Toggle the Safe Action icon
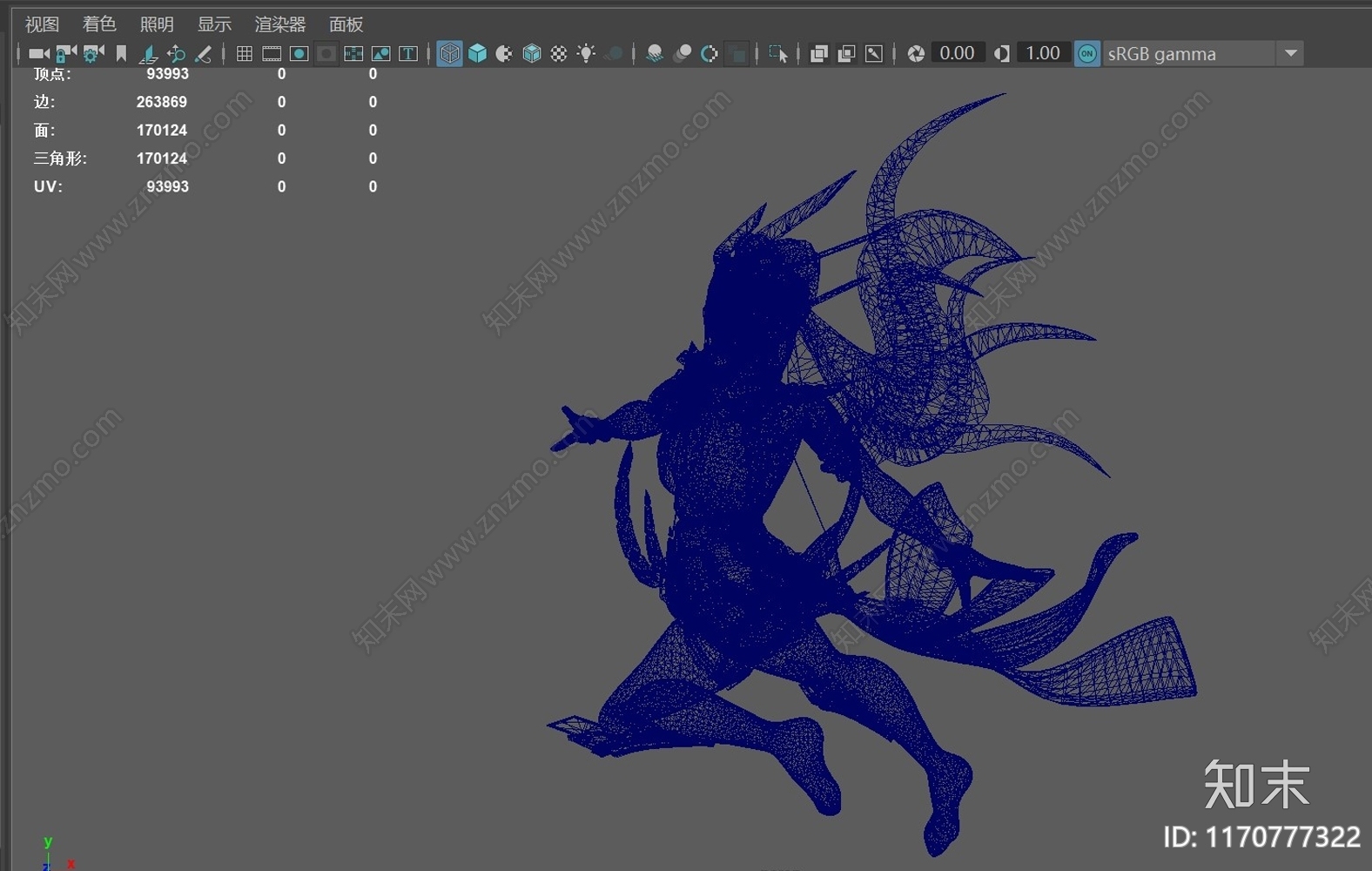 point(380,54)
